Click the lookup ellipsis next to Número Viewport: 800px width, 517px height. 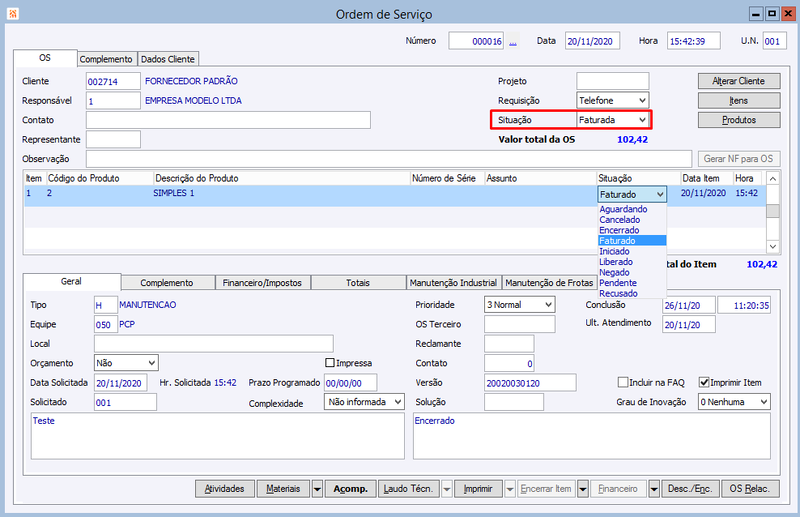pyautogui.click(x=513, y=41)
